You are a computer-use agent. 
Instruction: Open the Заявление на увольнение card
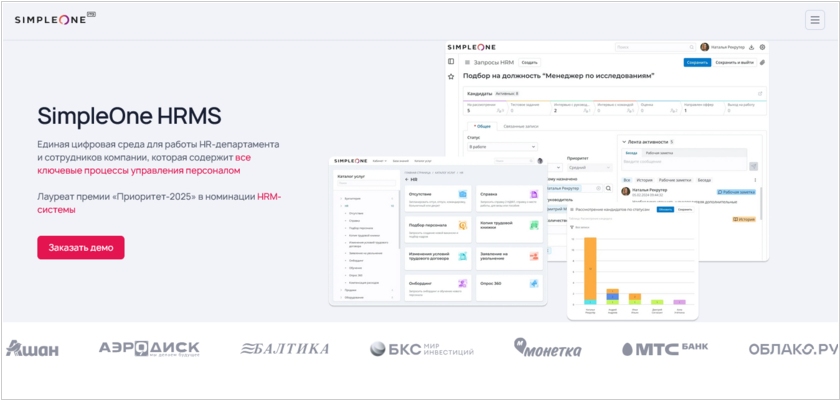509,259
